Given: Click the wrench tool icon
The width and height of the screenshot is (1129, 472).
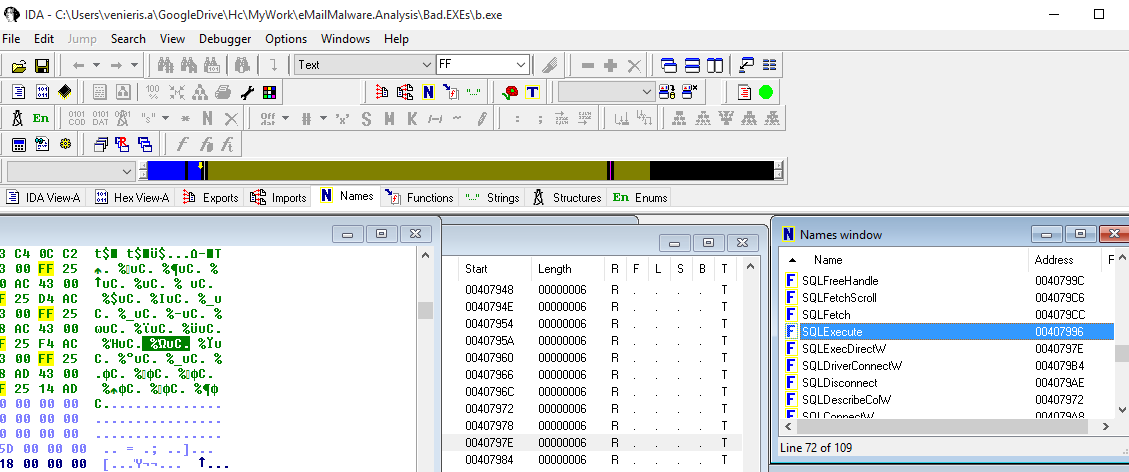Looking at the screenshot, I should [247, 93].
